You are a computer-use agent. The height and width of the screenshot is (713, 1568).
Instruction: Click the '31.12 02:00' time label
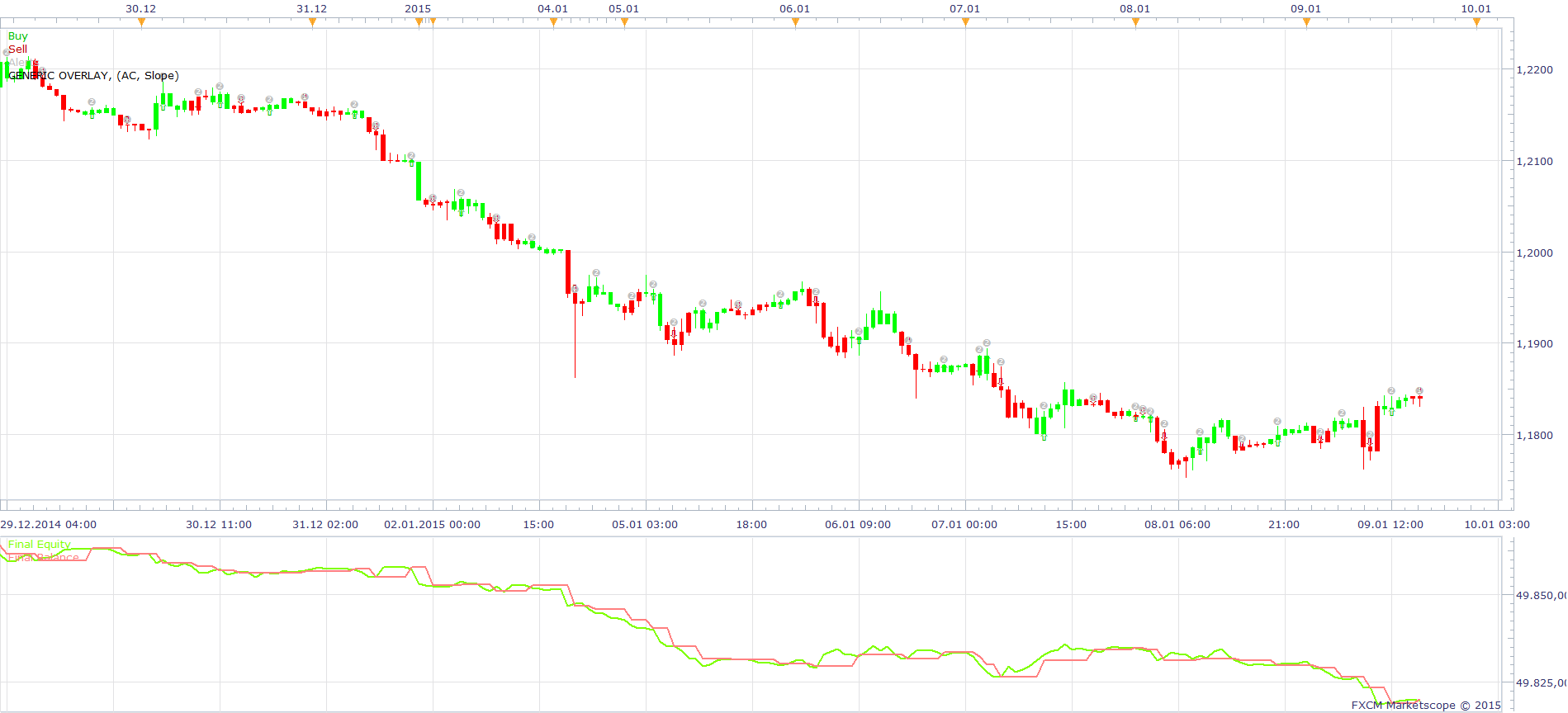pos(325,525)
